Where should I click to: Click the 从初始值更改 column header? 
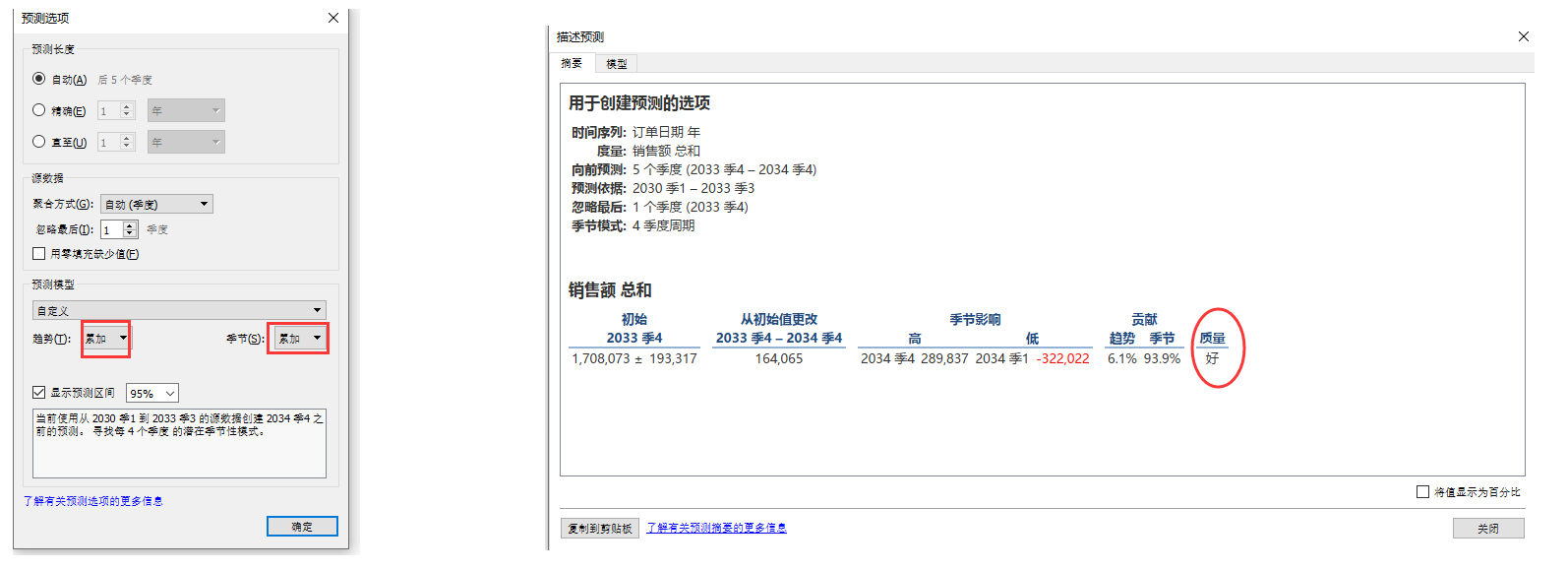click(779, 319)
